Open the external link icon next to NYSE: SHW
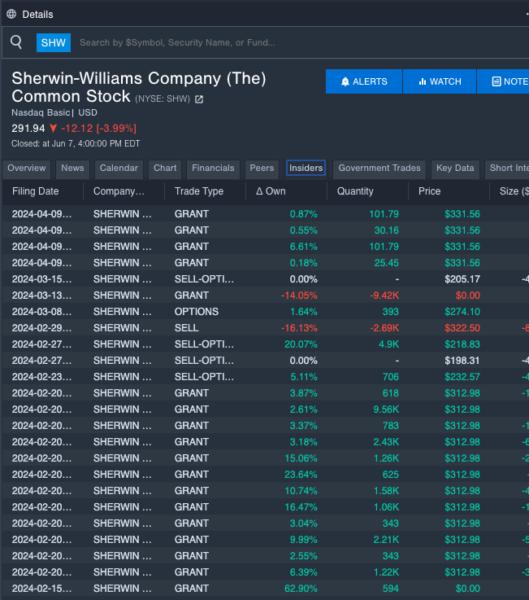529x600 pixels. click(199, 99)
